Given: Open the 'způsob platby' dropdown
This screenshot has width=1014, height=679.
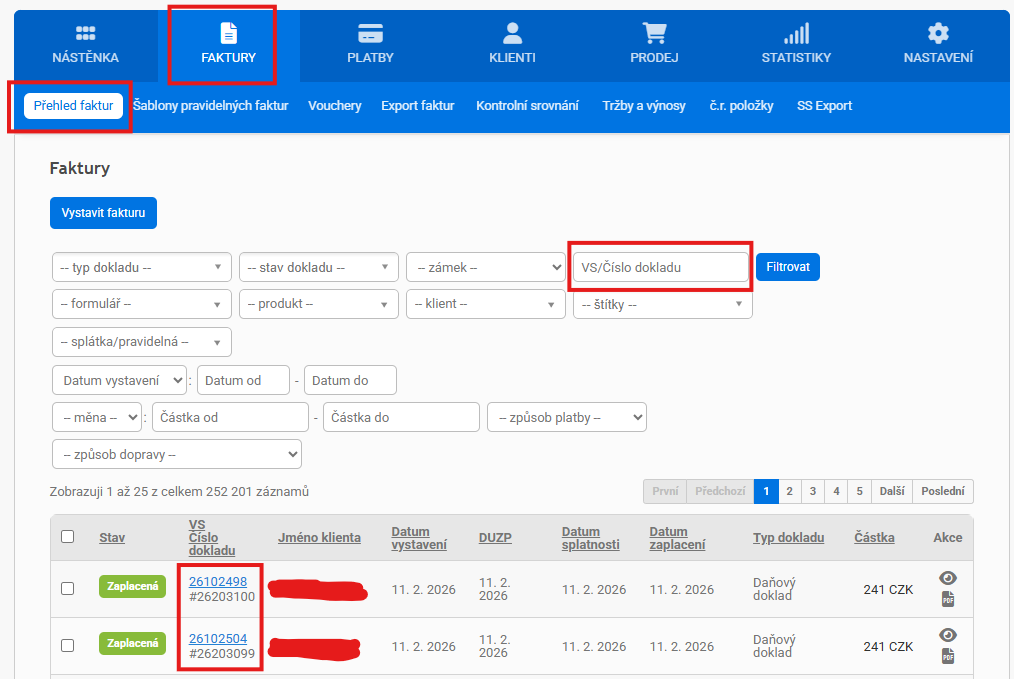Looking at the screenshot, I should (567, 417).
